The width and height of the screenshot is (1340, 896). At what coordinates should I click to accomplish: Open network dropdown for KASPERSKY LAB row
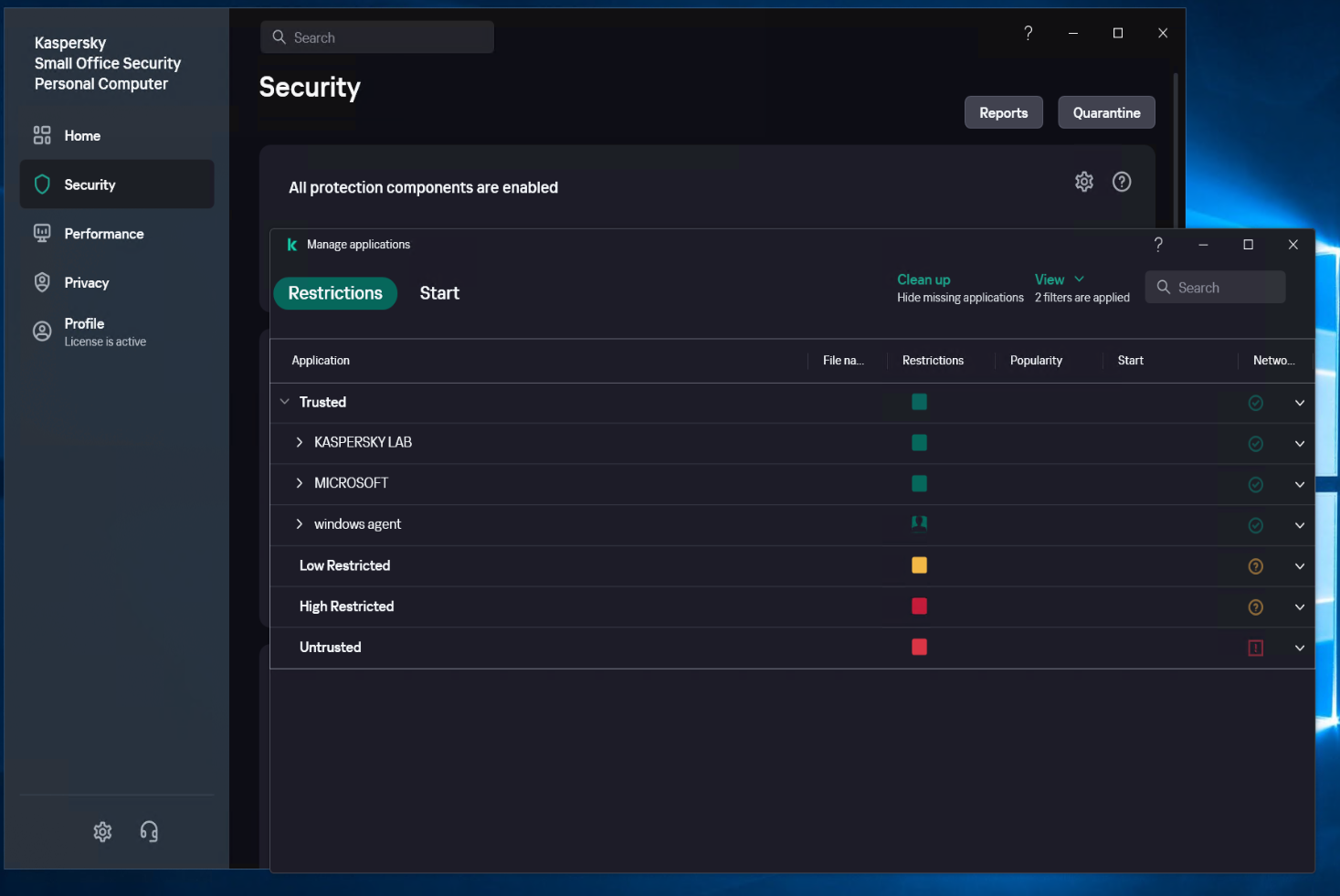pos(1300,444)
